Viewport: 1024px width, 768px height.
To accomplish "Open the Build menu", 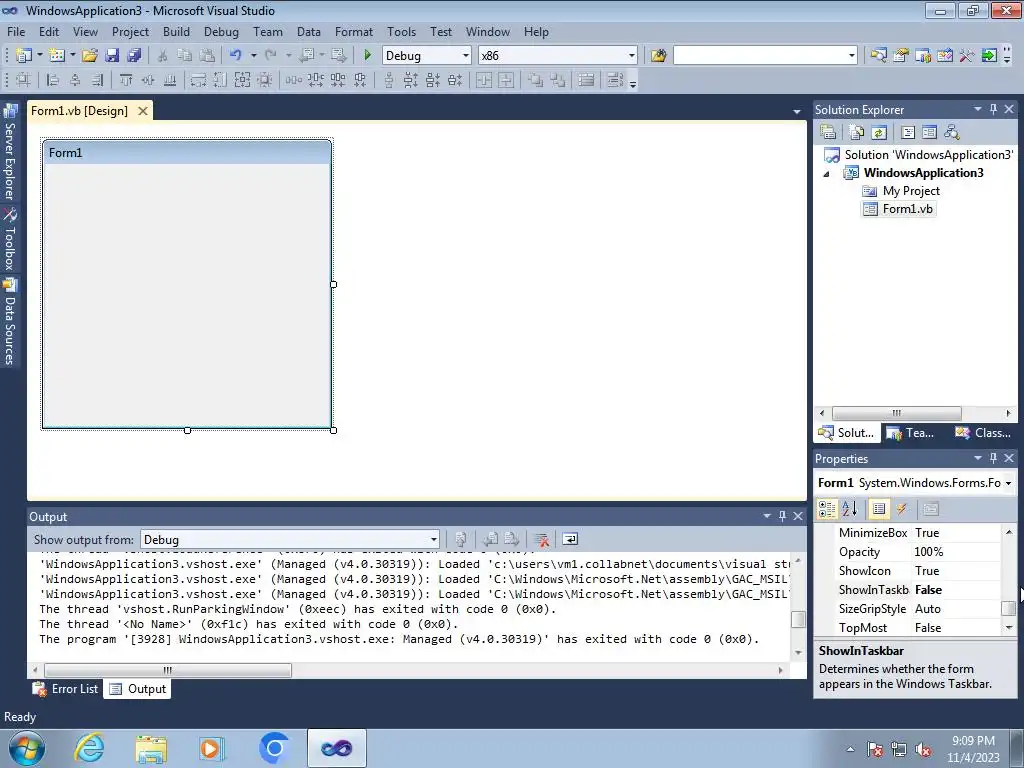I will click(x=176, y=32).
